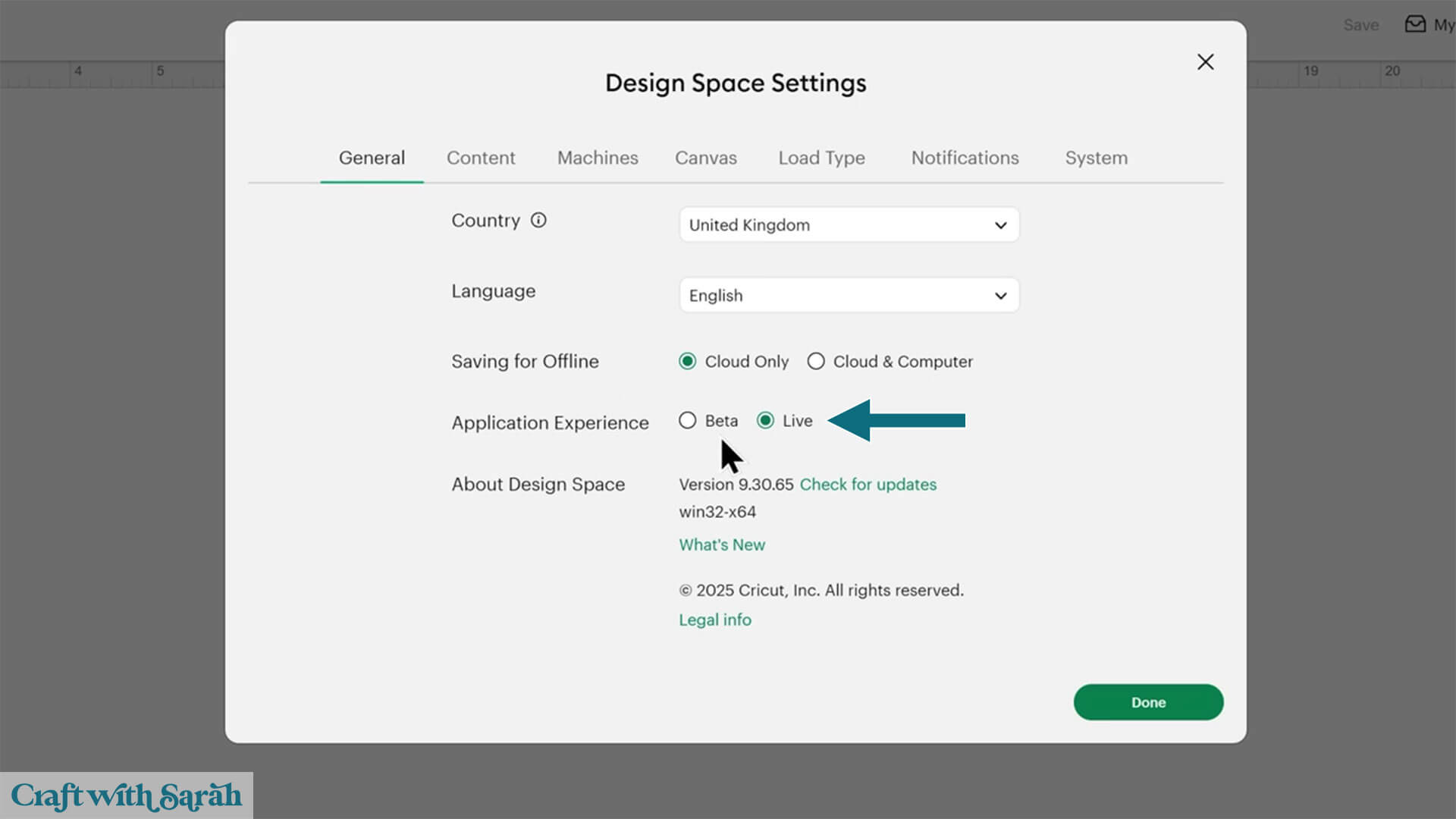Choose Cloud & Computer saving option
This screenshot has height=819, width=1456.
816,362
